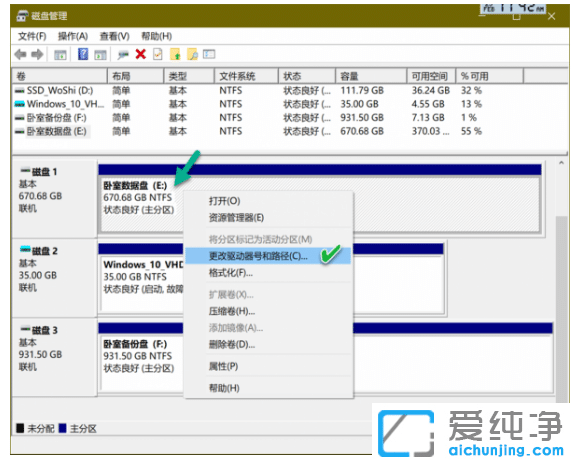572x463 pixels.
Task: Click the show/hide action pane icon
Action: [x=100, y=55]
